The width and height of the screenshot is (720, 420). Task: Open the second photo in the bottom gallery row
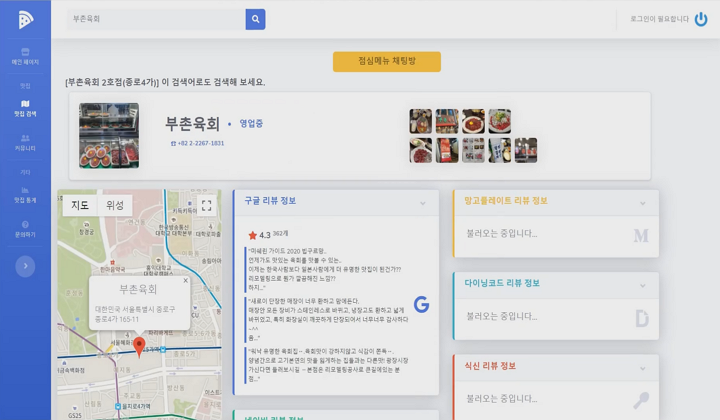click(447, 150)
